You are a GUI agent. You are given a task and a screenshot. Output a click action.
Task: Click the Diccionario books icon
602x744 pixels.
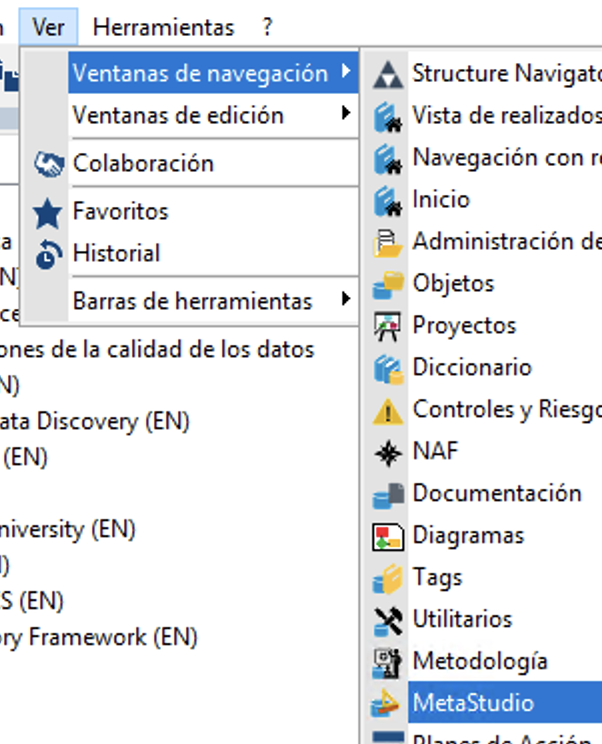coord(388,369)
